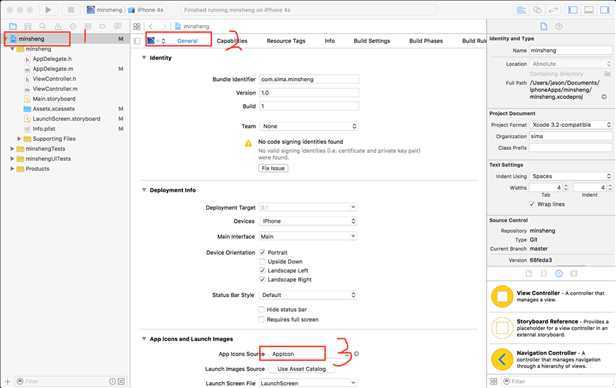Show the assistant editor
The height and width of the screenshot is (388, 616).
(x=537, y=10)
